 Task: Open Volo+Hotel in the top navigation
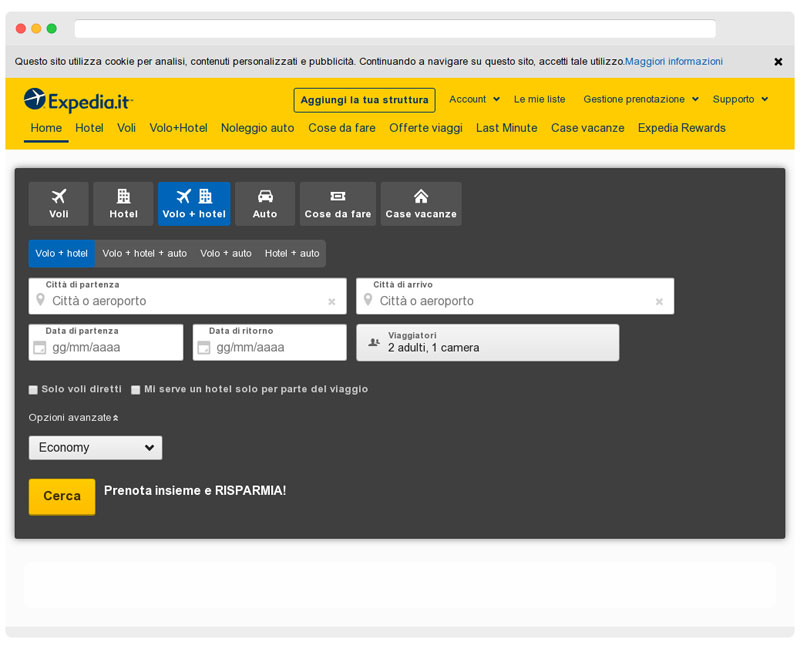179,128
